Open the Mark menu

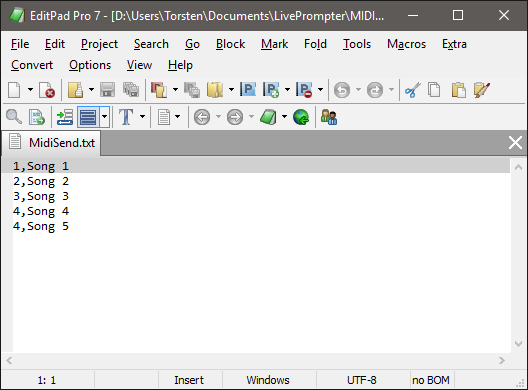(274, 44)
